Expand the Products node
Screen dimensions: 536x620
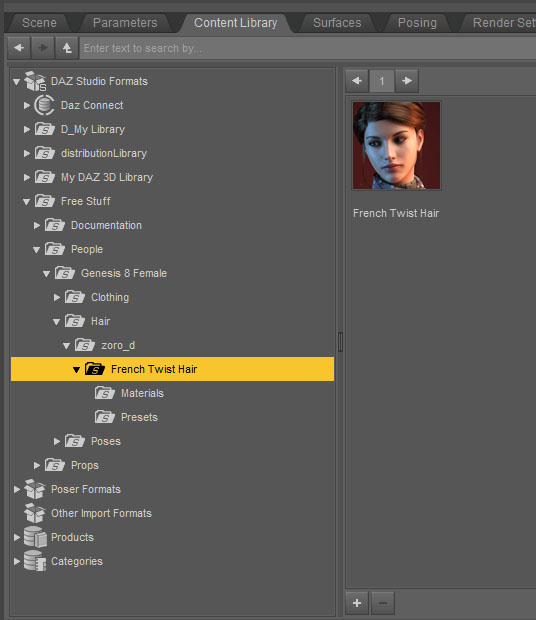(x=17, y=537)
